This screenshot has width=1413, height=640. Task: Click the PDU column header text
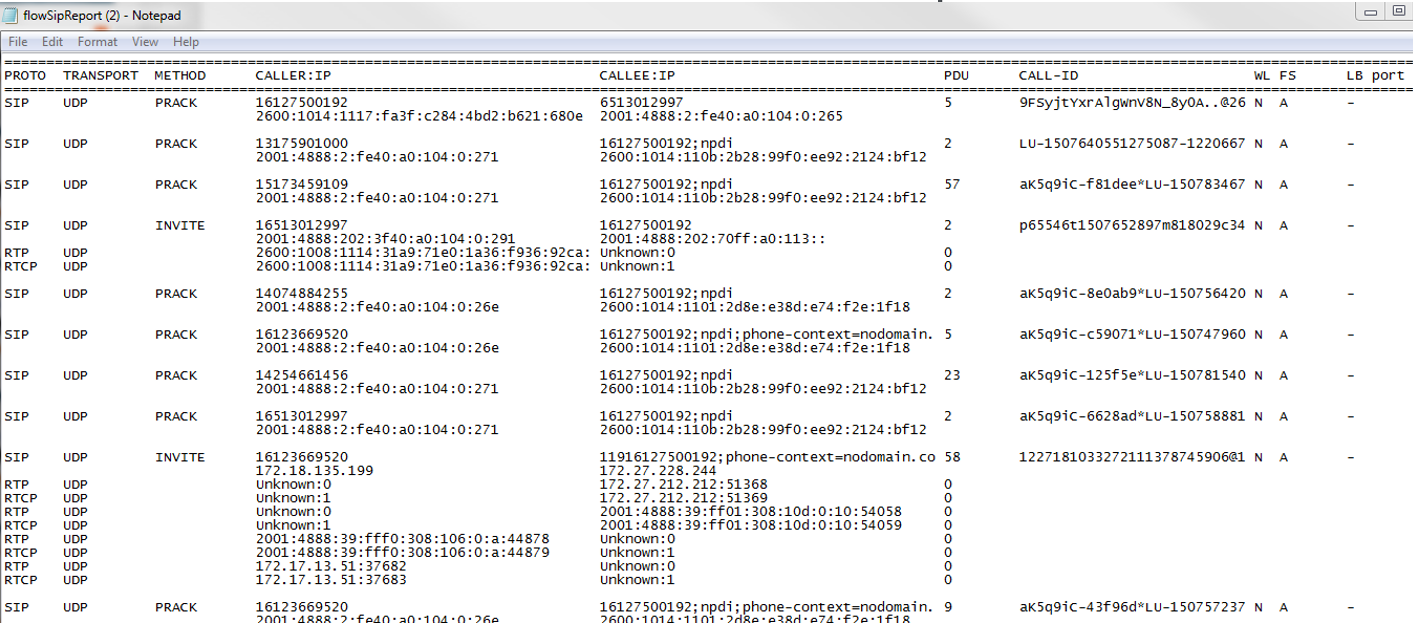pyautogui.click(x=956, y=75)
